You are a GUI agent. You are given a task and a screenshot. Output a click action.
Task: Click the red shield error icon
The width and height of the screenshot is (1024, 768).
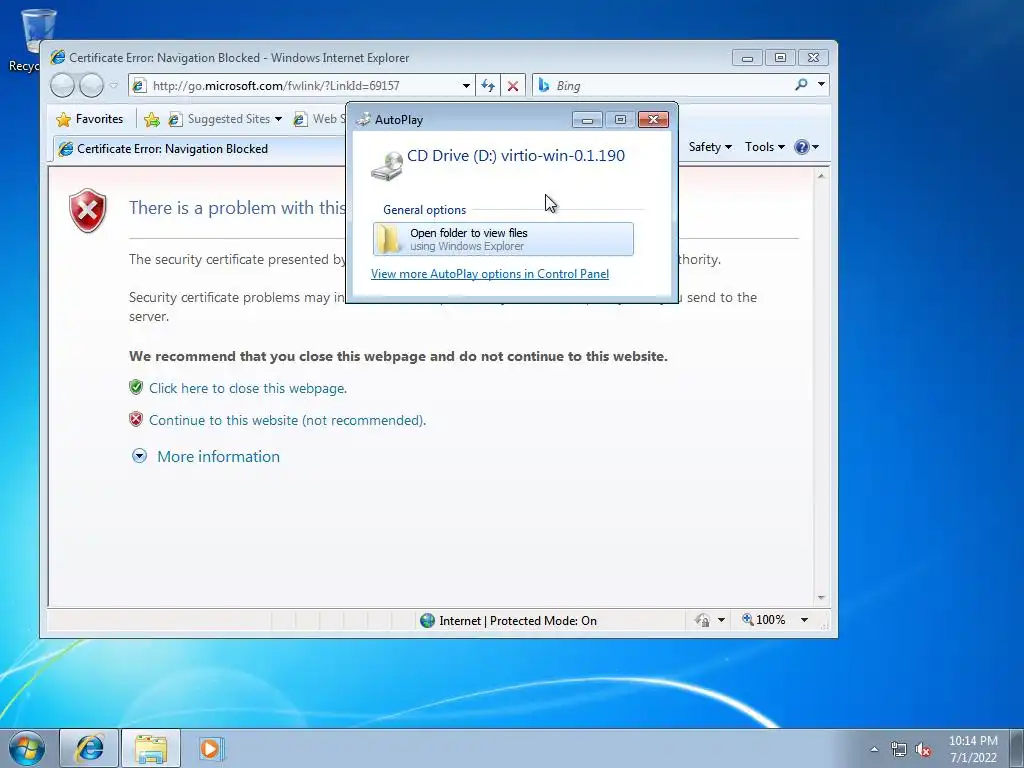coord(88,210)
